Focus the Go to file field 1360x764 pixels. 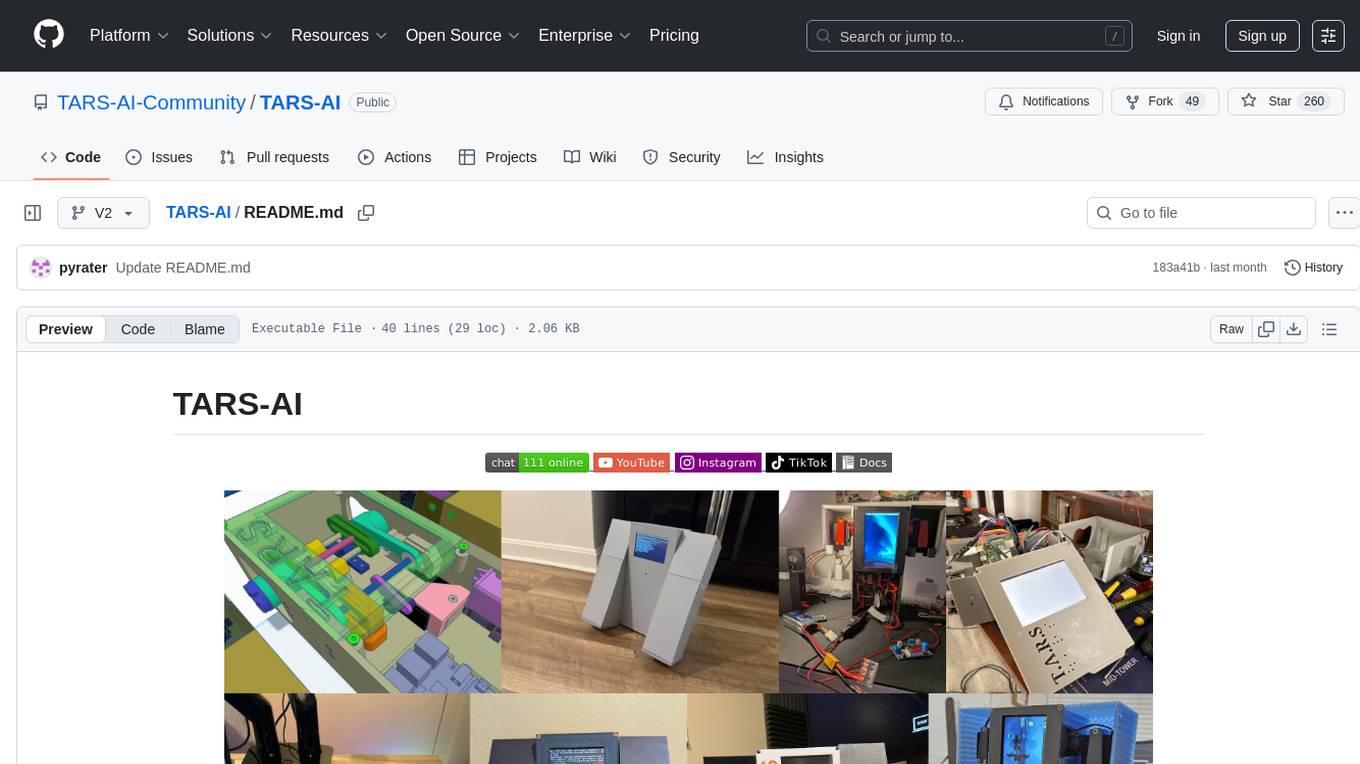pos(1201,213)
